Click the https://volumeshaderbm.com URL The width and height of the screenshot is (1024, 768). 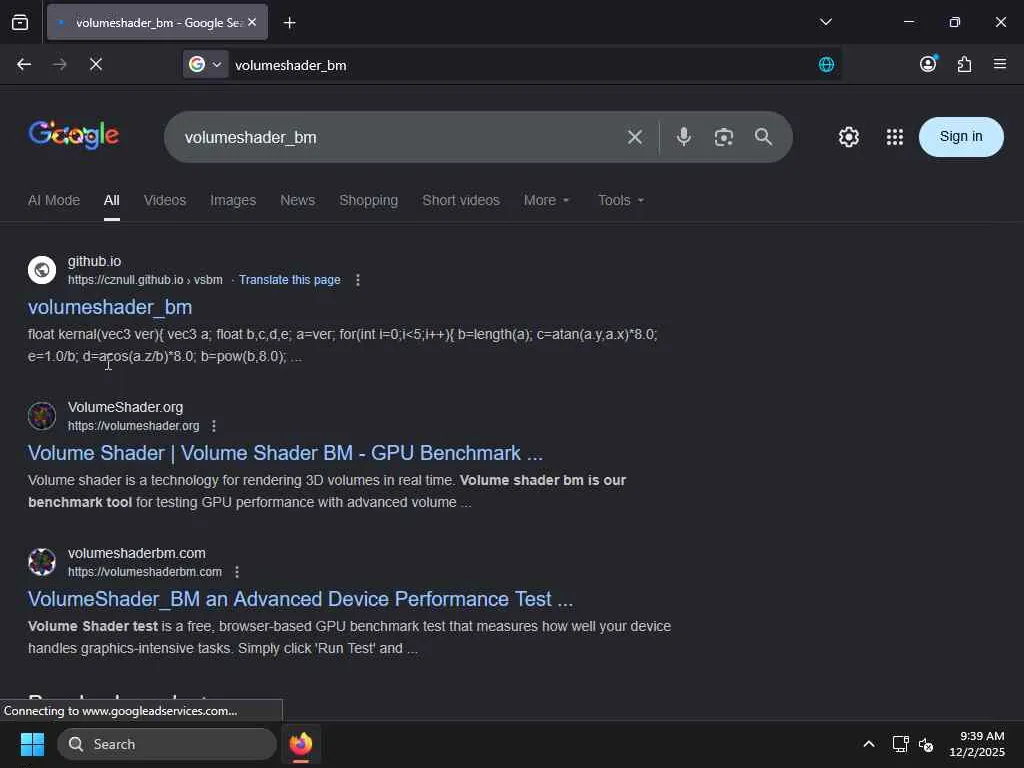point(144,571)
